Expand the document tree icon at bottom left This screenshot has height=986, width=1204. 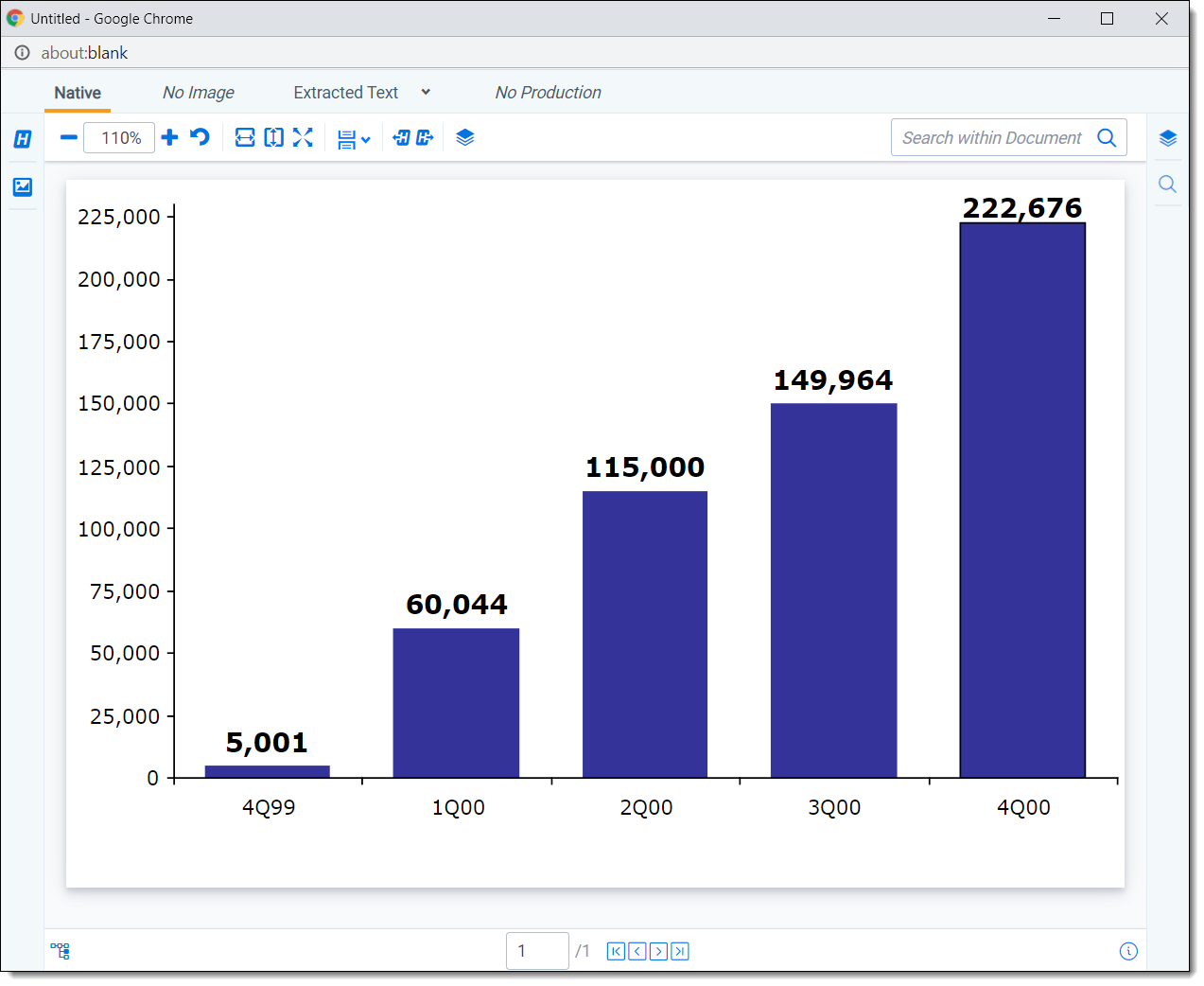[x=61, y=951]
